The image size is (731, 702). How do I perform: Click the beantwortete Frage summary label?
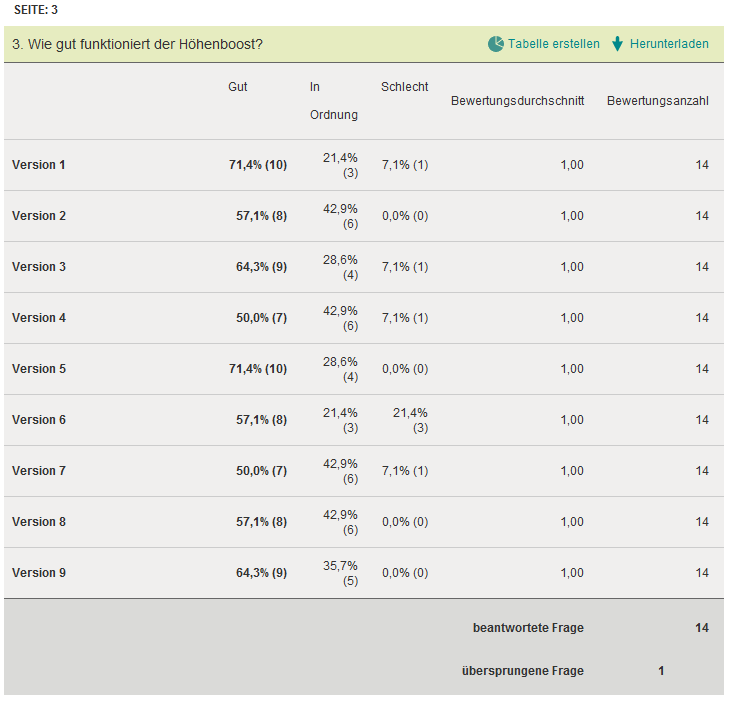click(x=528, y=628)
